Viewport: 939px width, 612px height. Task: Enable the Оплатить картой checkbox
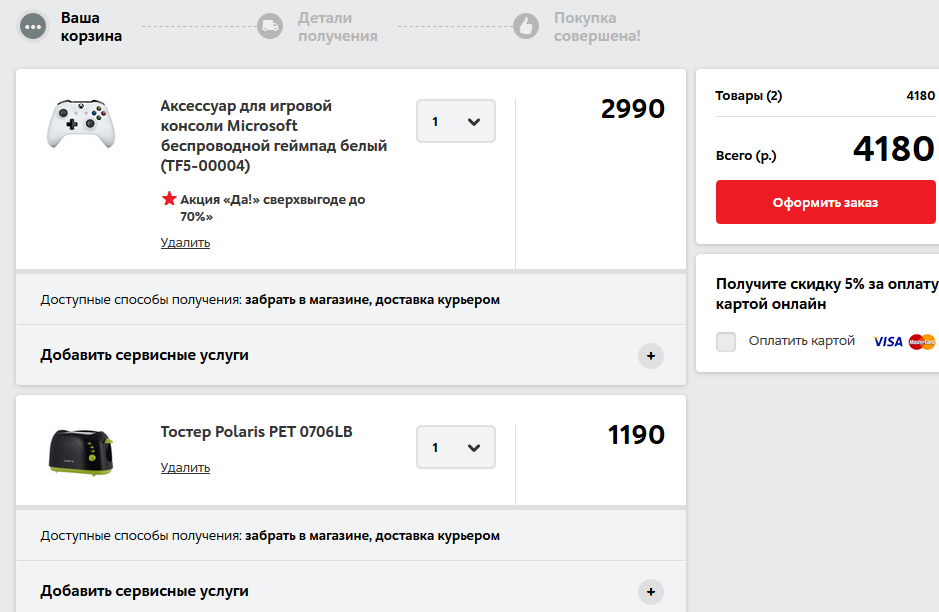(x=726, y=341)
